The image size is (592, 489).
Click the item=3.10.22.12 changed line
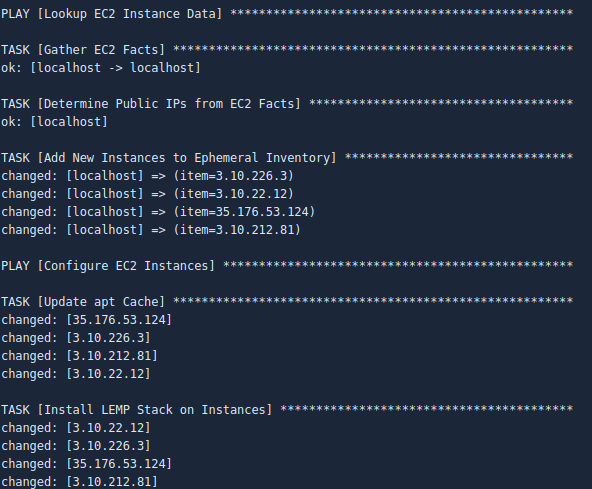pos(147,194)
